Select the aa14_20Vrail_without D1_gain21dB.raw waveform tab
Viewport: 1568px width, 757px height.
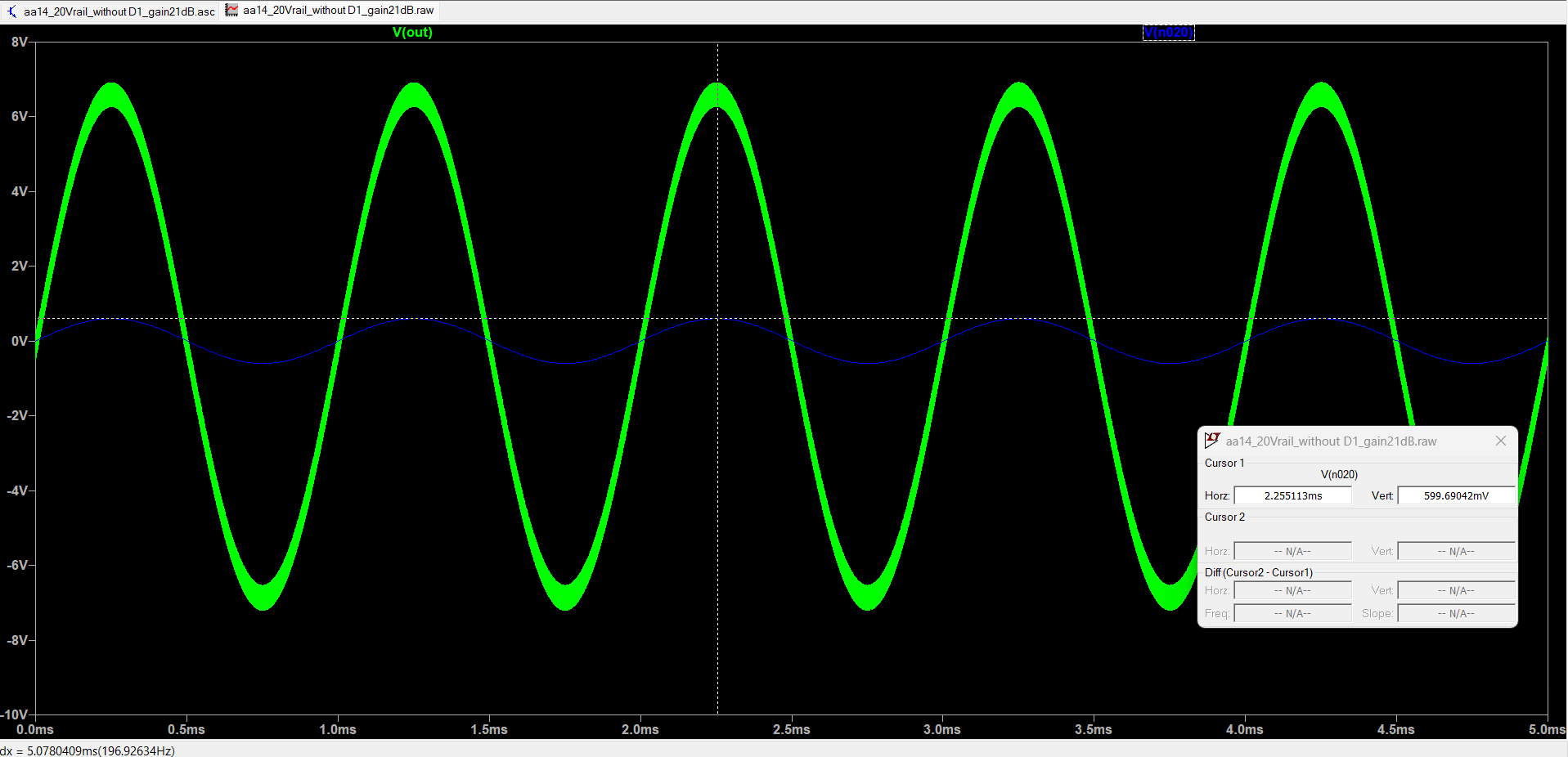coord(330,11)
